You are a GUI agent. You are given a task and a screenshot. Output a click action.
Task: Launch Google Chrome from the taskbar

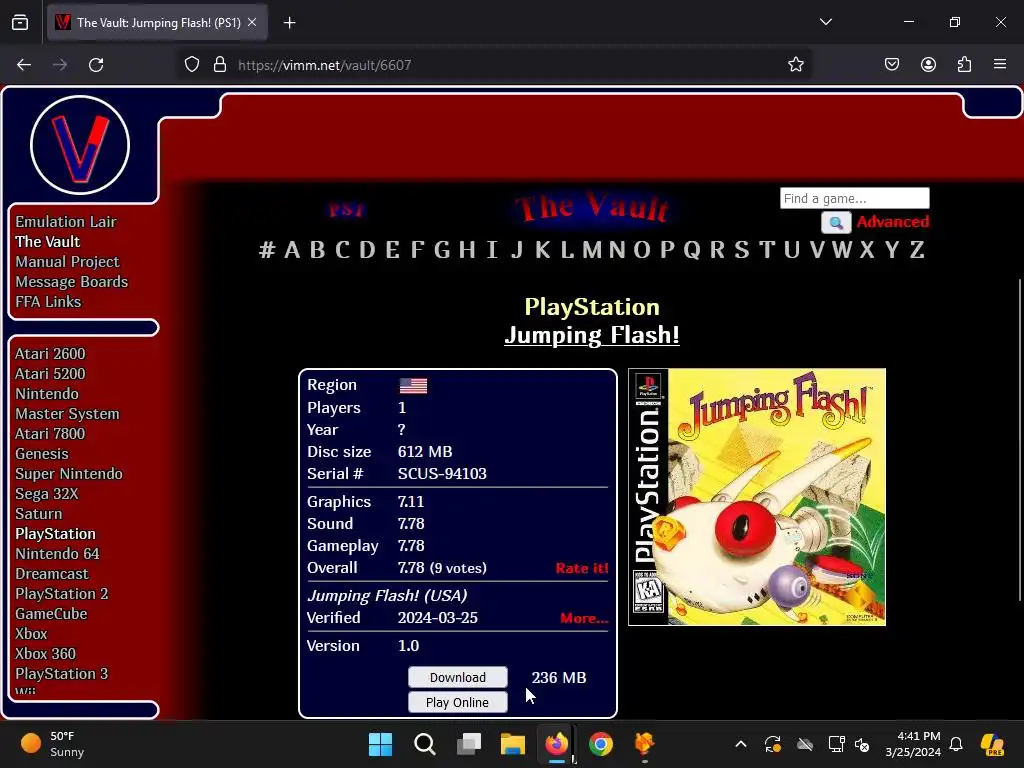[600, 744]
